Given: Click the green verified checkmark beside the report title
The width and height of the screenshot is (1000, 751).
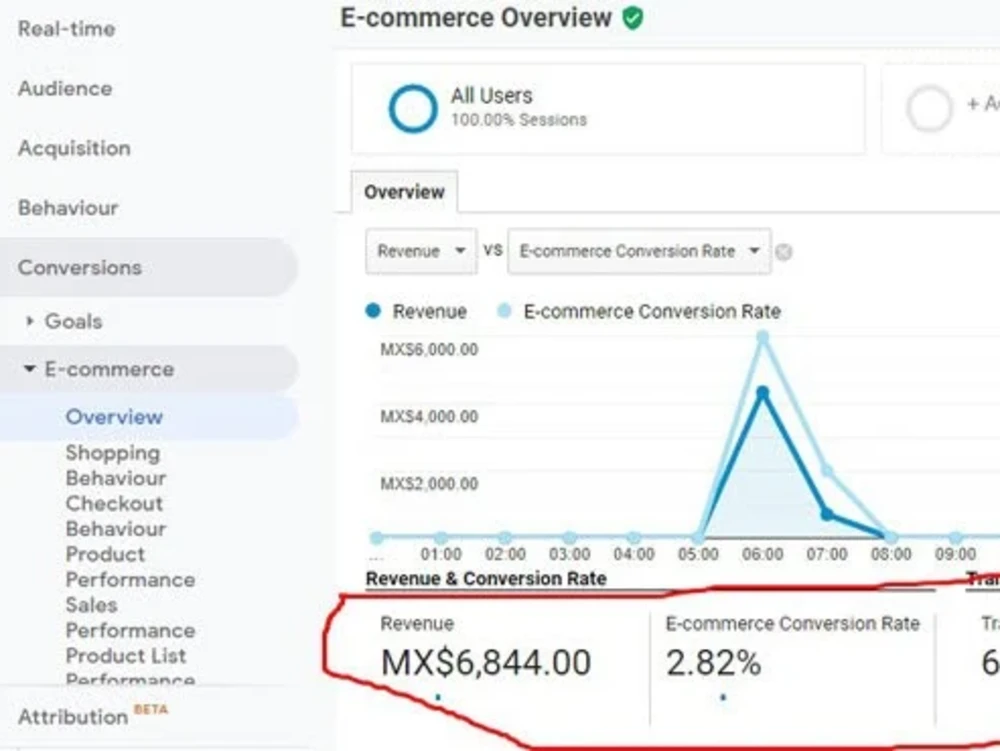Looking at the screenshot, I should (631, 18).
